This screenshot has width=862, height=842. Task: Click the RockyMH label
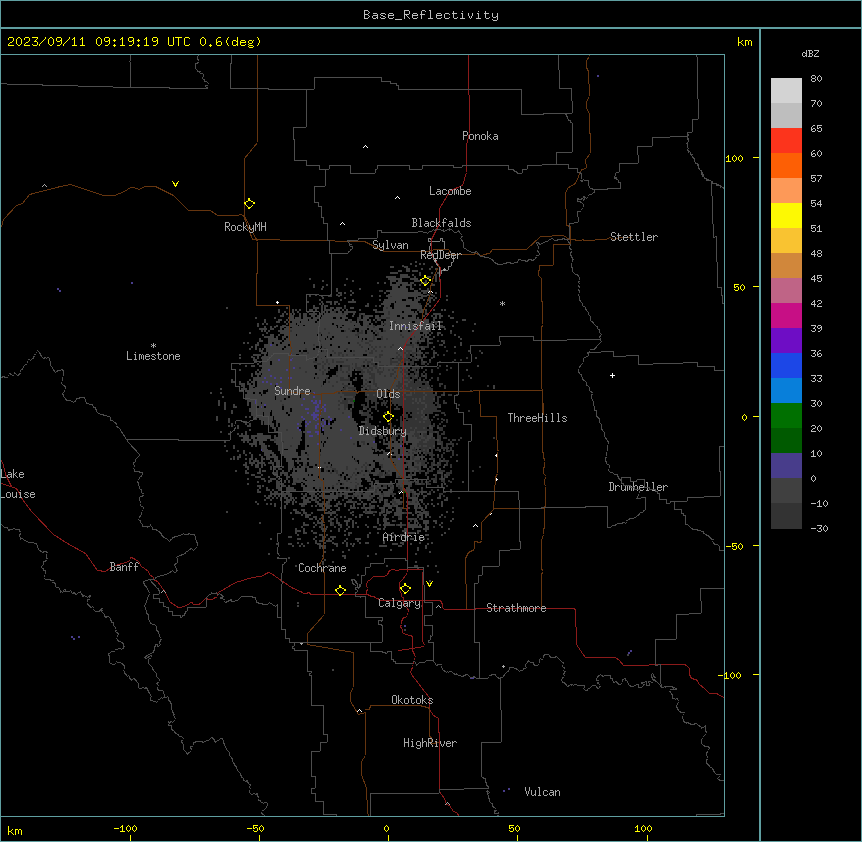[x=245, y=227]
